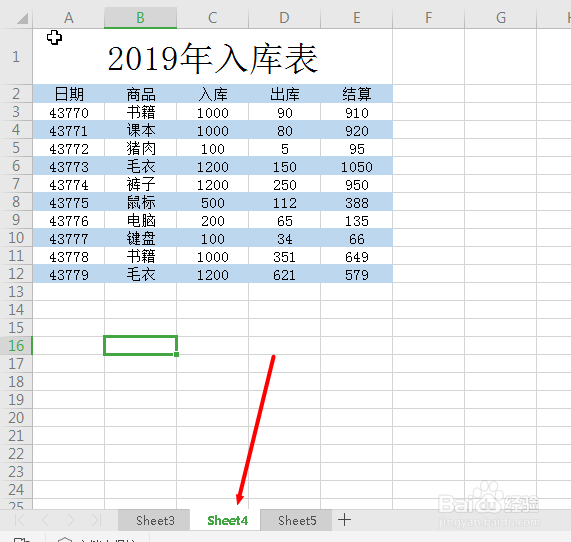Image resolution: width=571 pixels, height=542 pixels.
Task: Click the select-all corner triangle
Action: [22, 18]
